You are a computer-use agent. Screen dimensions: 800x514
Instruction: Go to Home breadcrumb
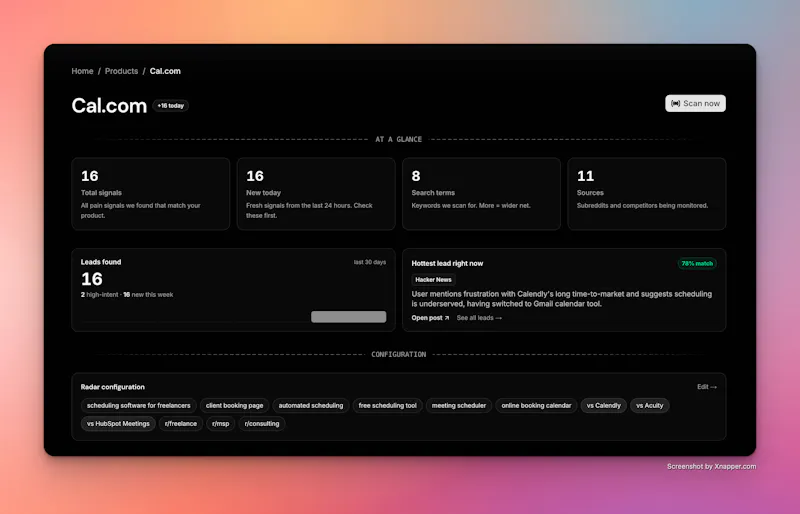[82, 71]
